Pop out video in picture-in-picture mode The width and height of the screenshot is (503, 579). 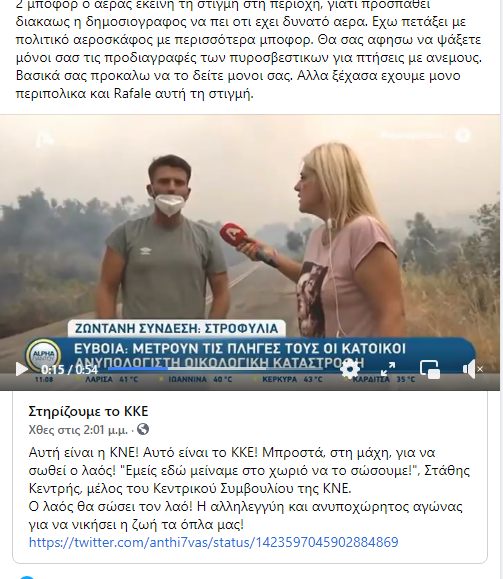430,369
